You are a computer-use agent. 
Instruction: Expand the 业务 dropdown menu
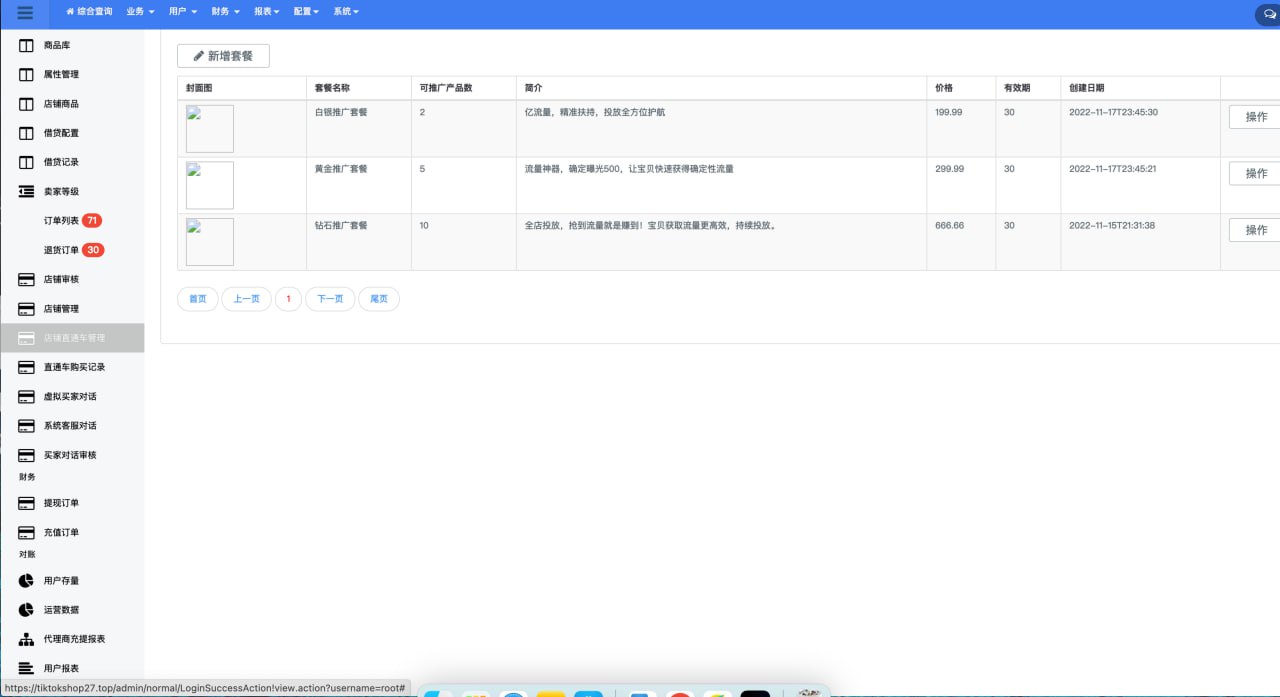(x=139, y=12)
